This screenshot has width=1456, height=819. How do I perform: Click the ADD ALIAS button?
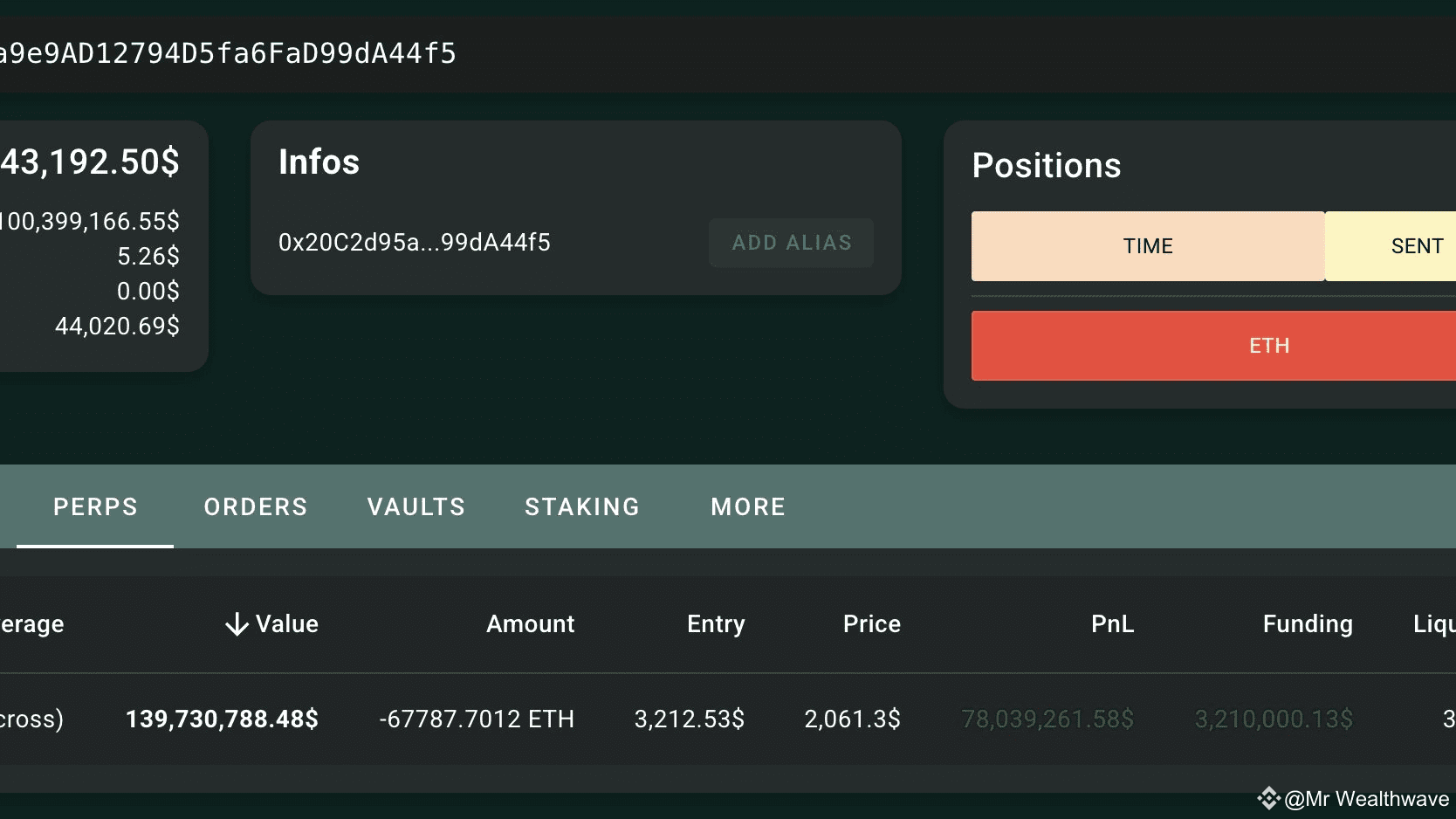[x=790, y=242]
